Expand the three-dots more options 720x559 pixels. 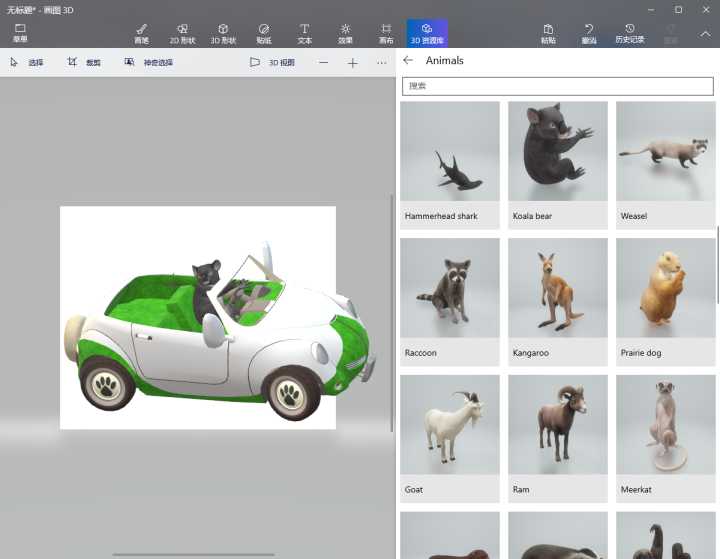click(381, 62)
